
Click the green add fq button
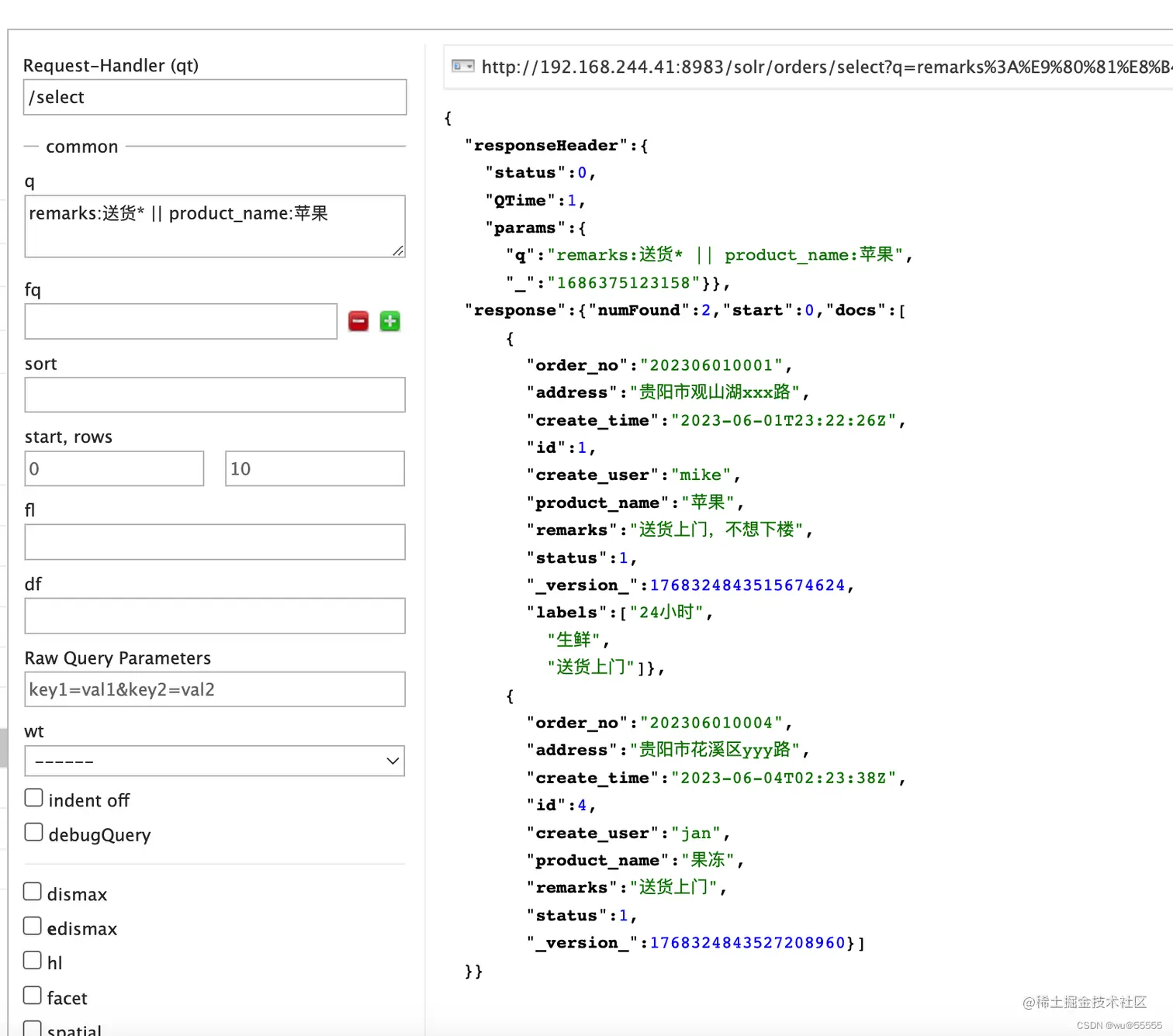tap(390, 321)
